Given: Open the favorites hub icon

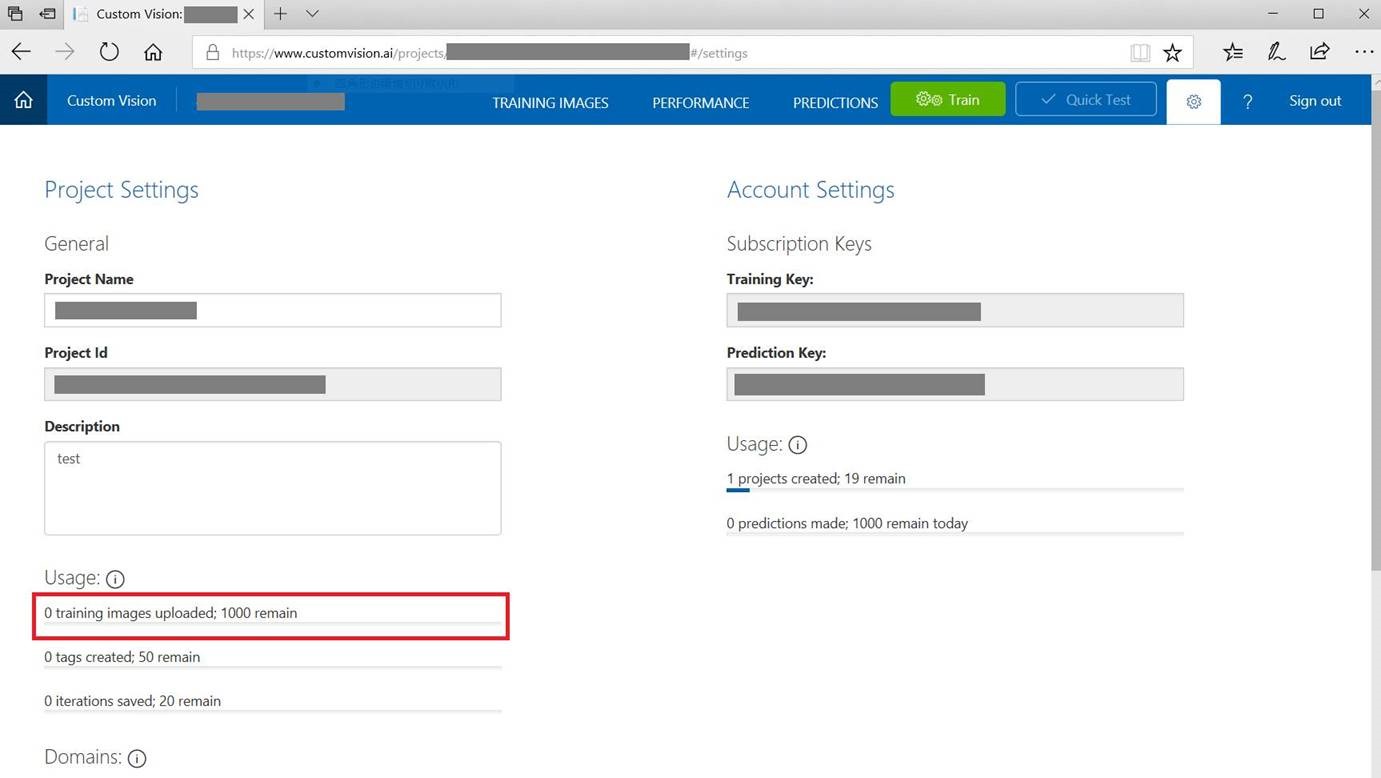Looking at the screenshot, I should (x=1233, y=52).
